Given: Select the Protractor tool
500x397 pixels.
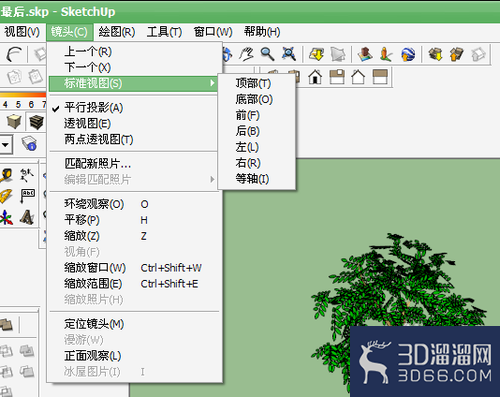Looking at the screenshot, I should point(6,196).
